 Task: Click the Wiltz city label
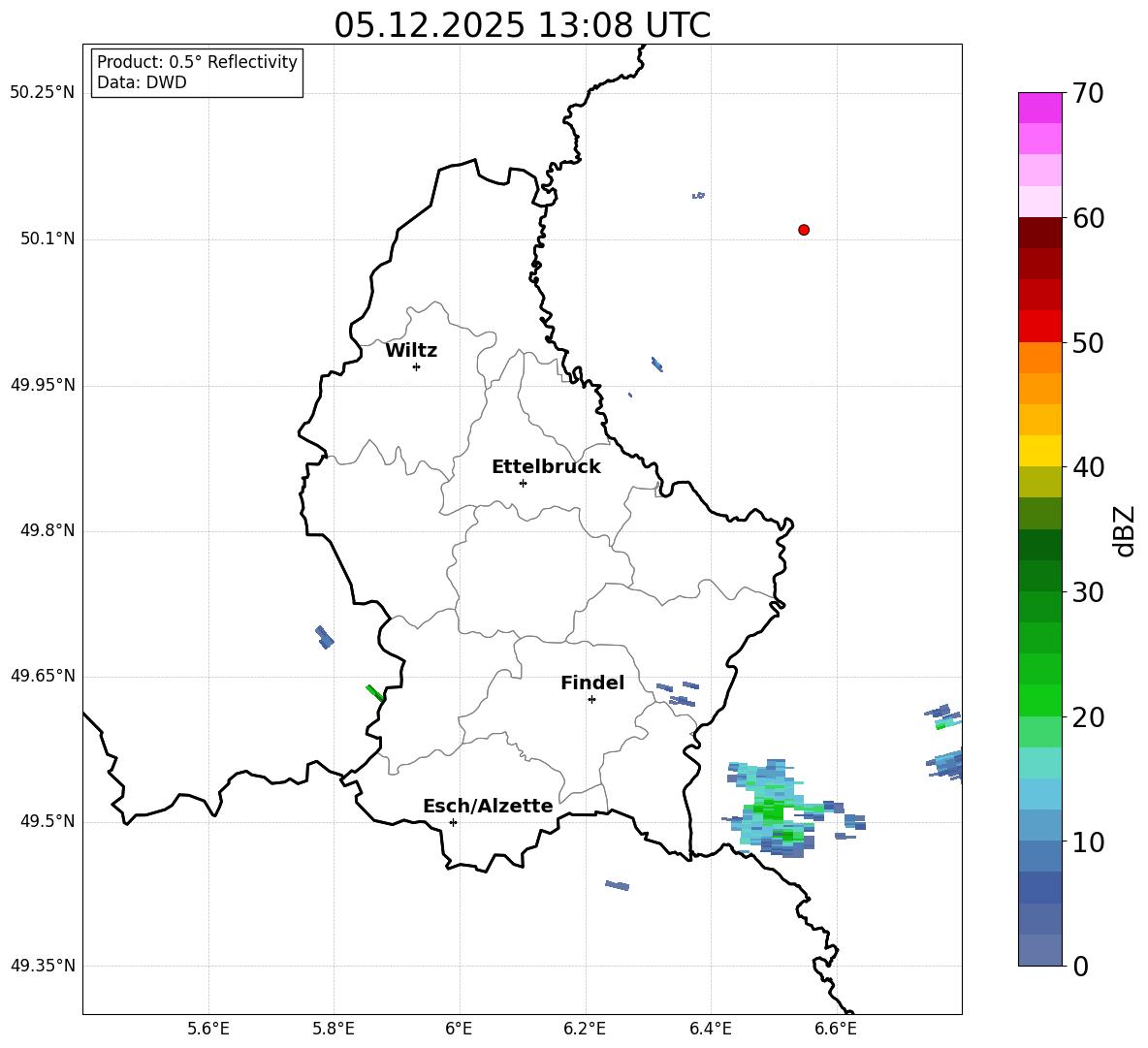point(411,351)
